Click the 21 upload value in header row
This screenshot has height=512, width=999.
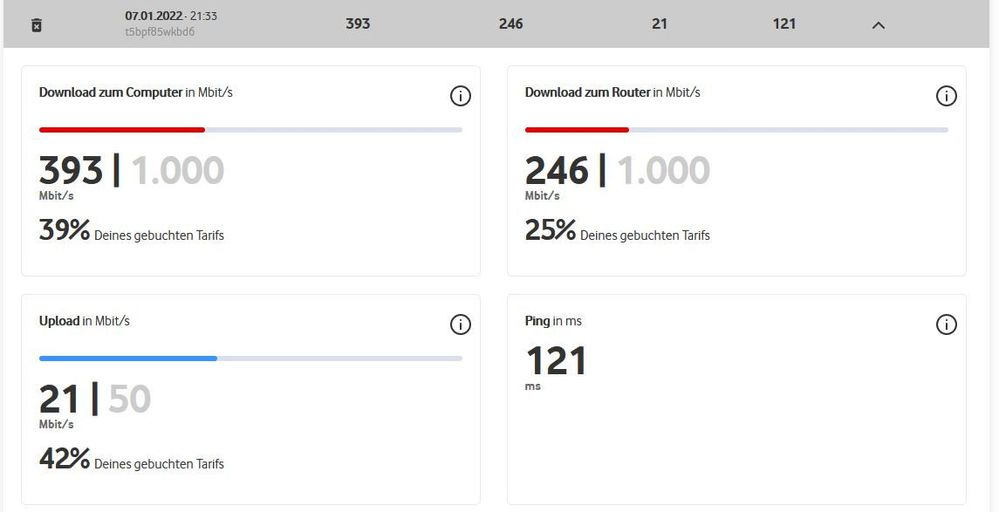click(x=659, y=24)
